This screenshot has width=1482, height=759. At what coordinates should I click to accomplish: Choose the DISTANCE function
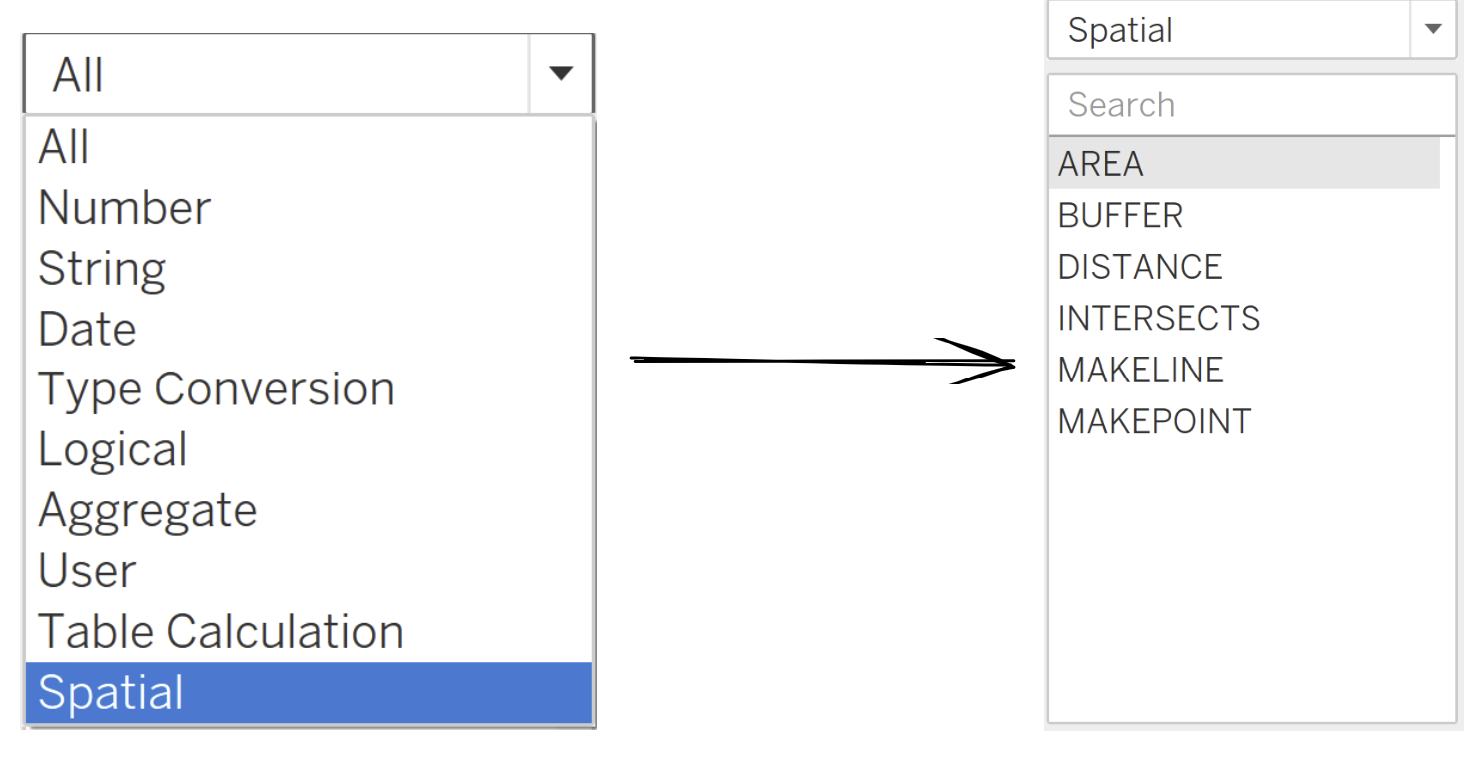click(x=1140, y=267)
